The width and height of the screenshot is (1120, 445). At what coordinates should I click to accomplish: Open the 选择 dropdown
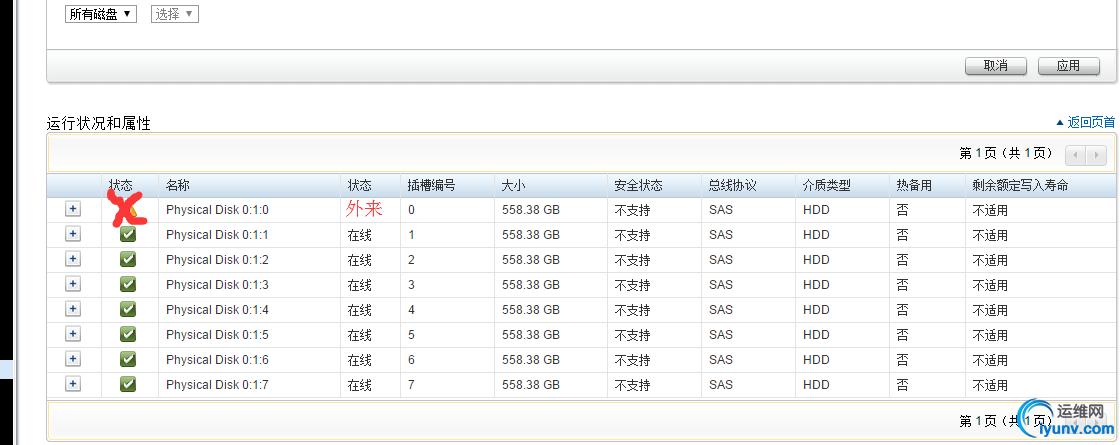point(175,14)
